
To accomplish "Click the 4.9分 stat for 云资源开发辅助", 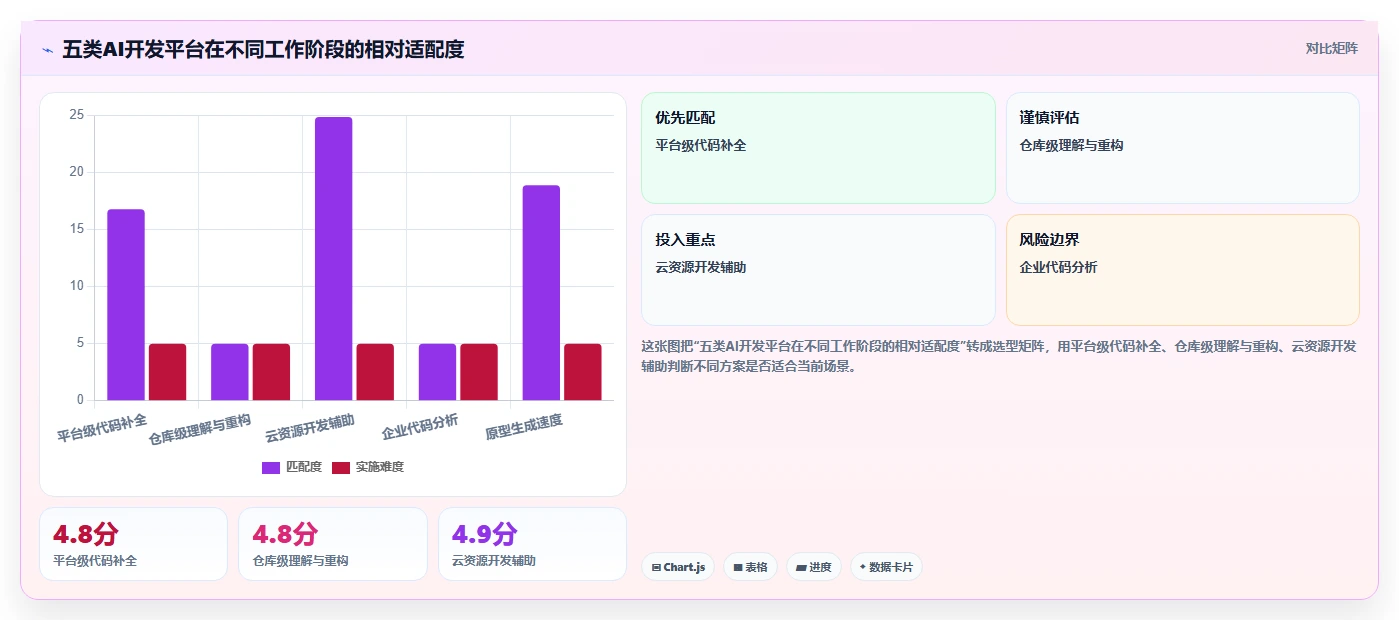I will click(x=485, y=533).
